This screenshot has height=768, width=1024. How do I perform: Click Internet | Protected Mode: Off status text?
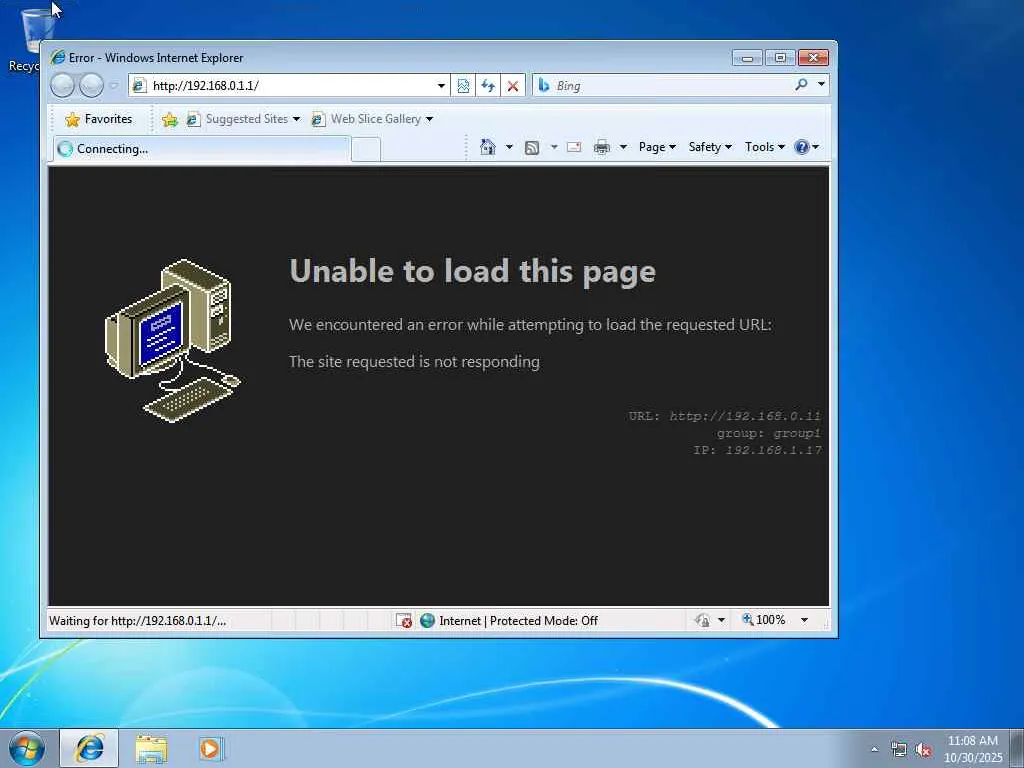click(x=519, y=620)
